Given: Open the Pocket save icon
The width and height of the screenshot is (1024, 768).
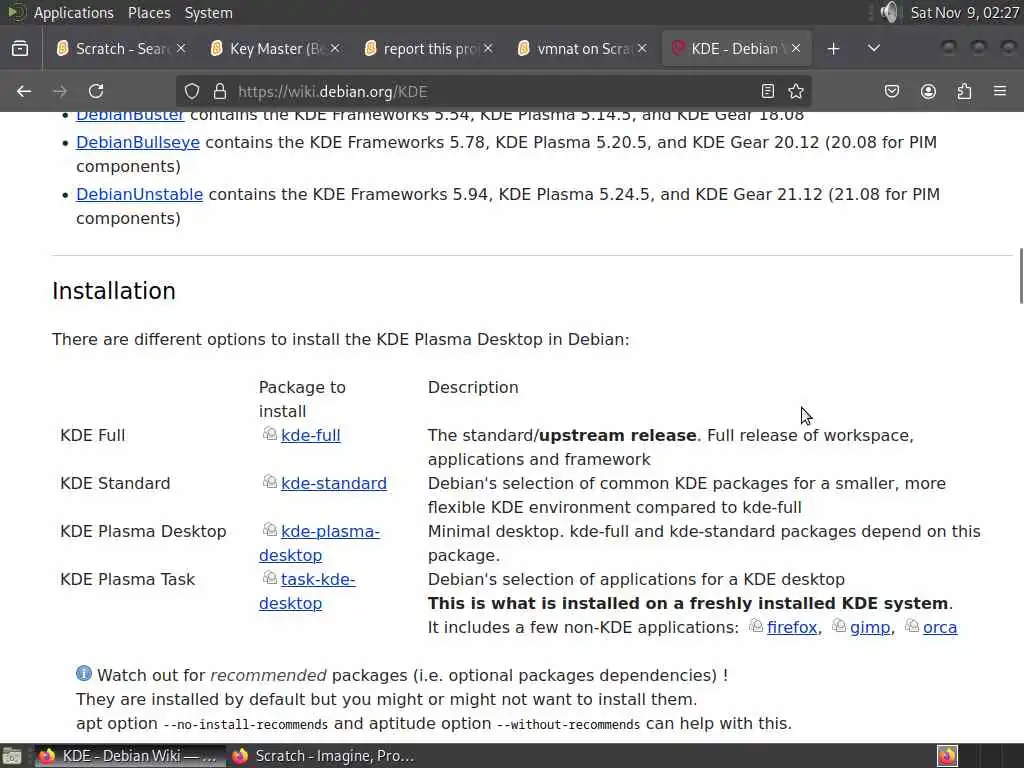Looking at the screenshot, I should 891,91.
